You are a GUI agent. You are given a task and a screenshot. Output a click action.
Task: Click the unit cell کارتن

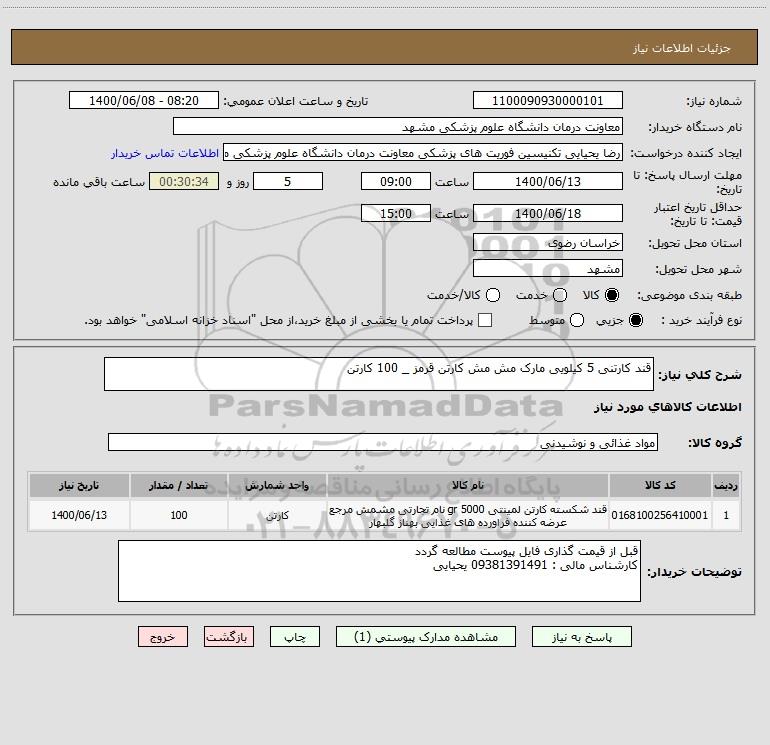277,515
